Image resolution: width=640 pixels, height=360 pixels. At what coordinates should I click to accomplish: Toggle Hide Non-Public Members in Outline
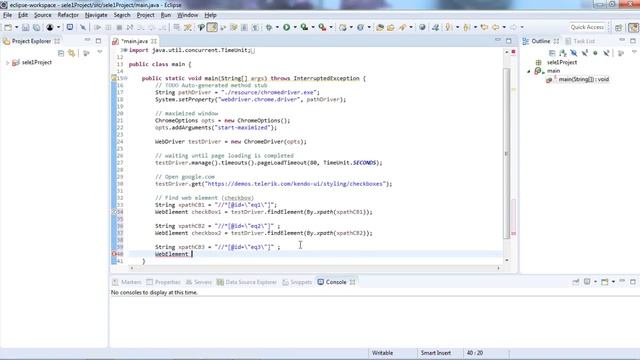click(596, 53)
